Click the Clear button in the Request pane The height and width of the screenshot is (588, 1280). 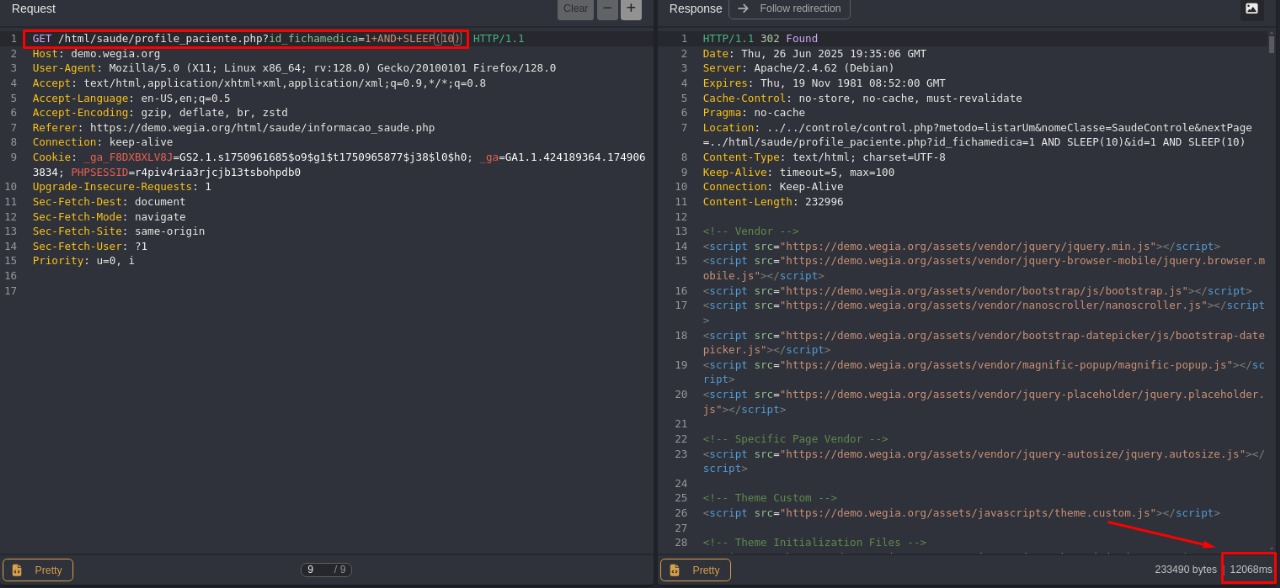[575, 8]
